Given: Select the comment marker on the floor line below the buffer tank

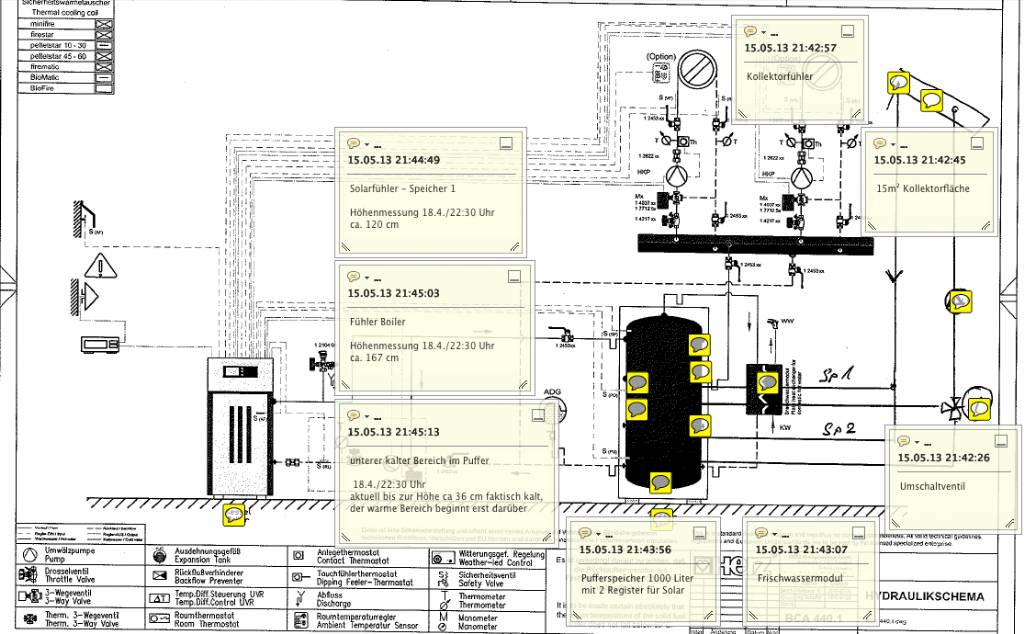Looking at the screenshot, I should (x=662, y=518).
